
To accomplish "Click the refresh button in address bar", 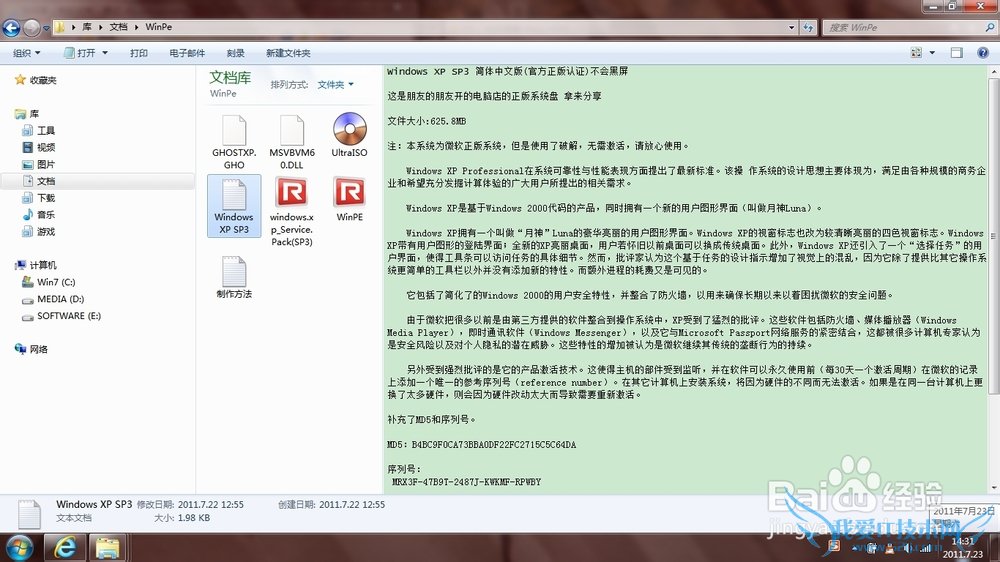I will pyautogui.click(x=808, y=27).
